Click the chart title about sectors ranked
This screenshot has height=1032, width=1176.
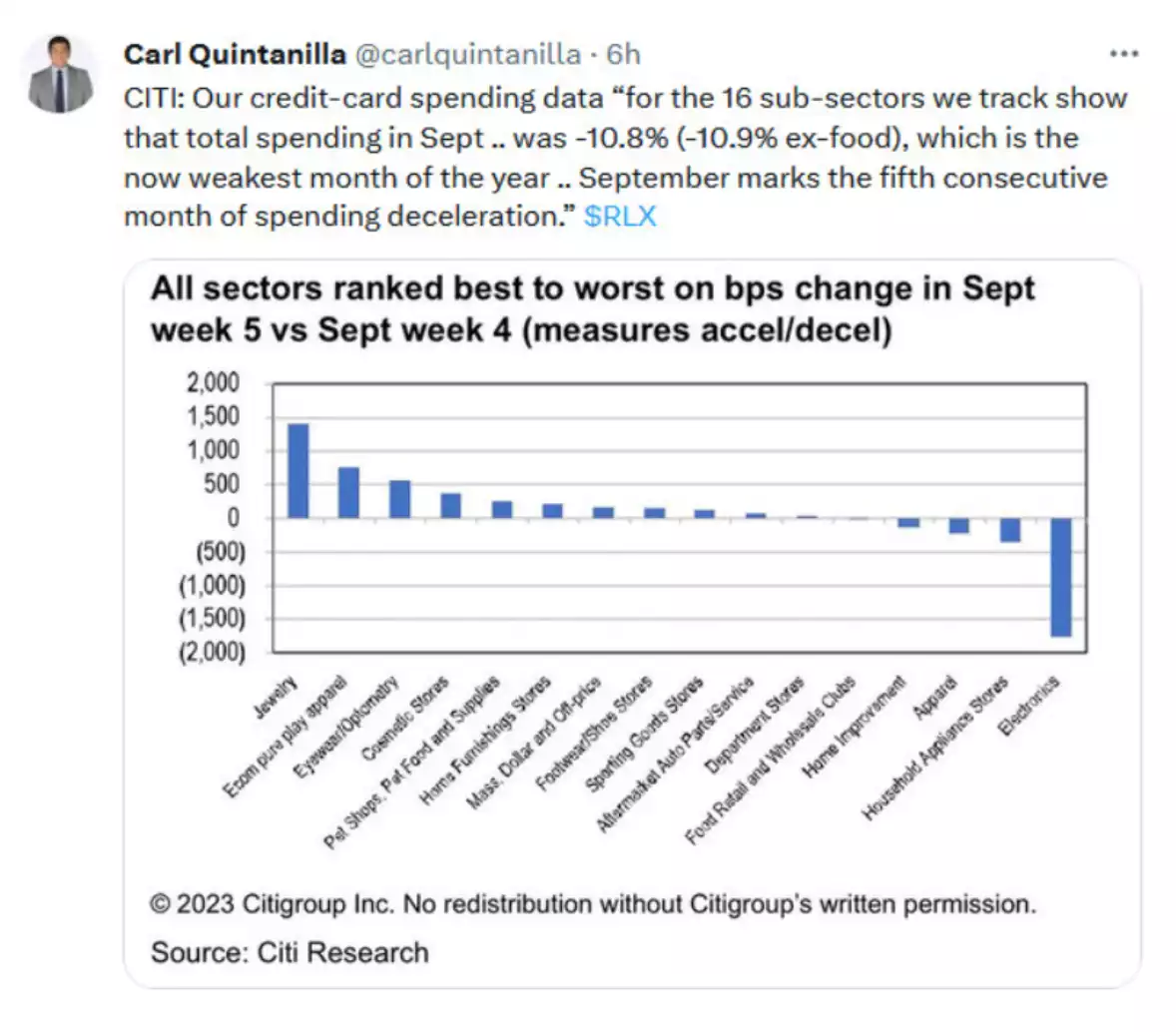(593, 308)
